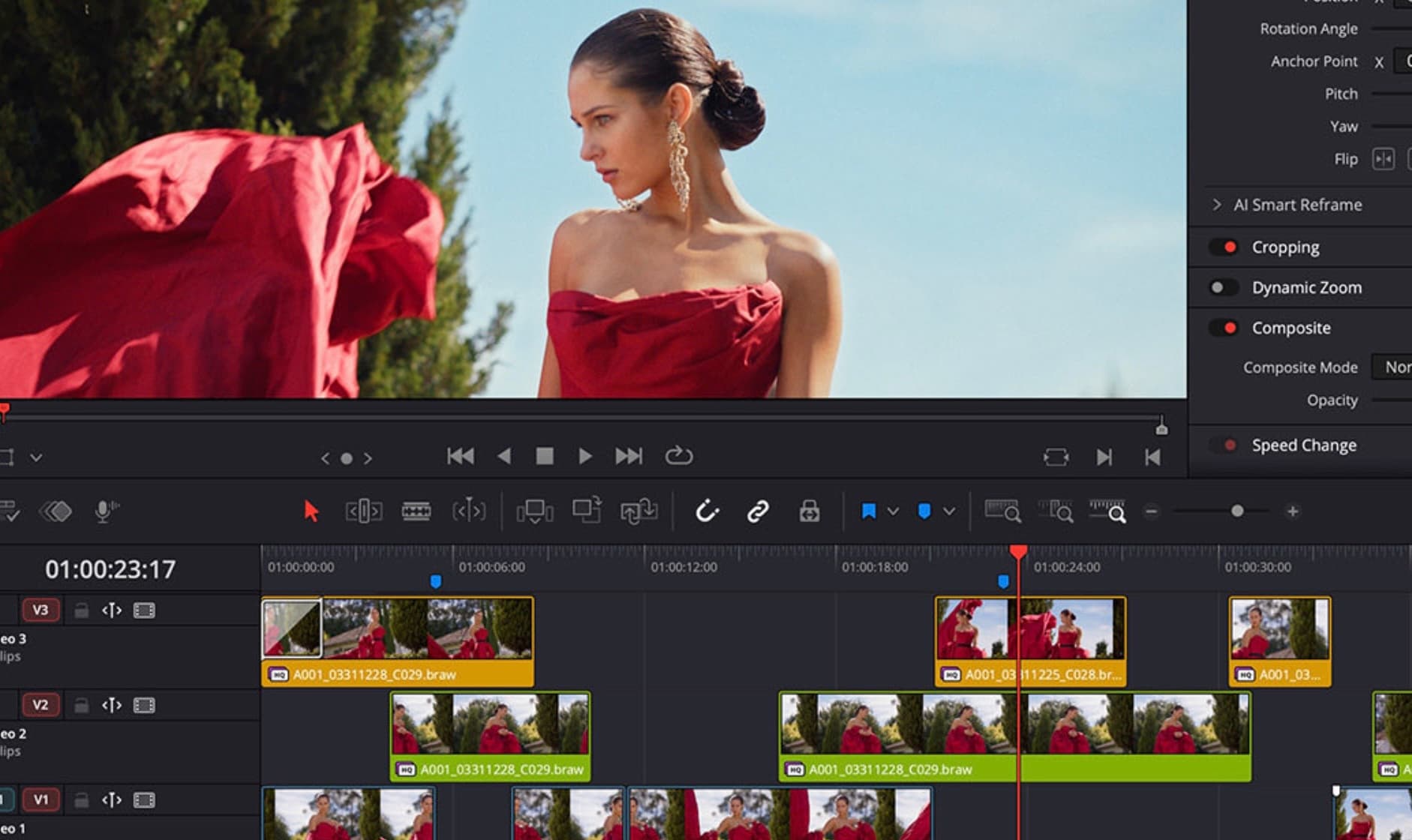Go to previous edit point
Image resolution: width=1412 pixels, height=840 pixels.
[x=1153, y=457]
